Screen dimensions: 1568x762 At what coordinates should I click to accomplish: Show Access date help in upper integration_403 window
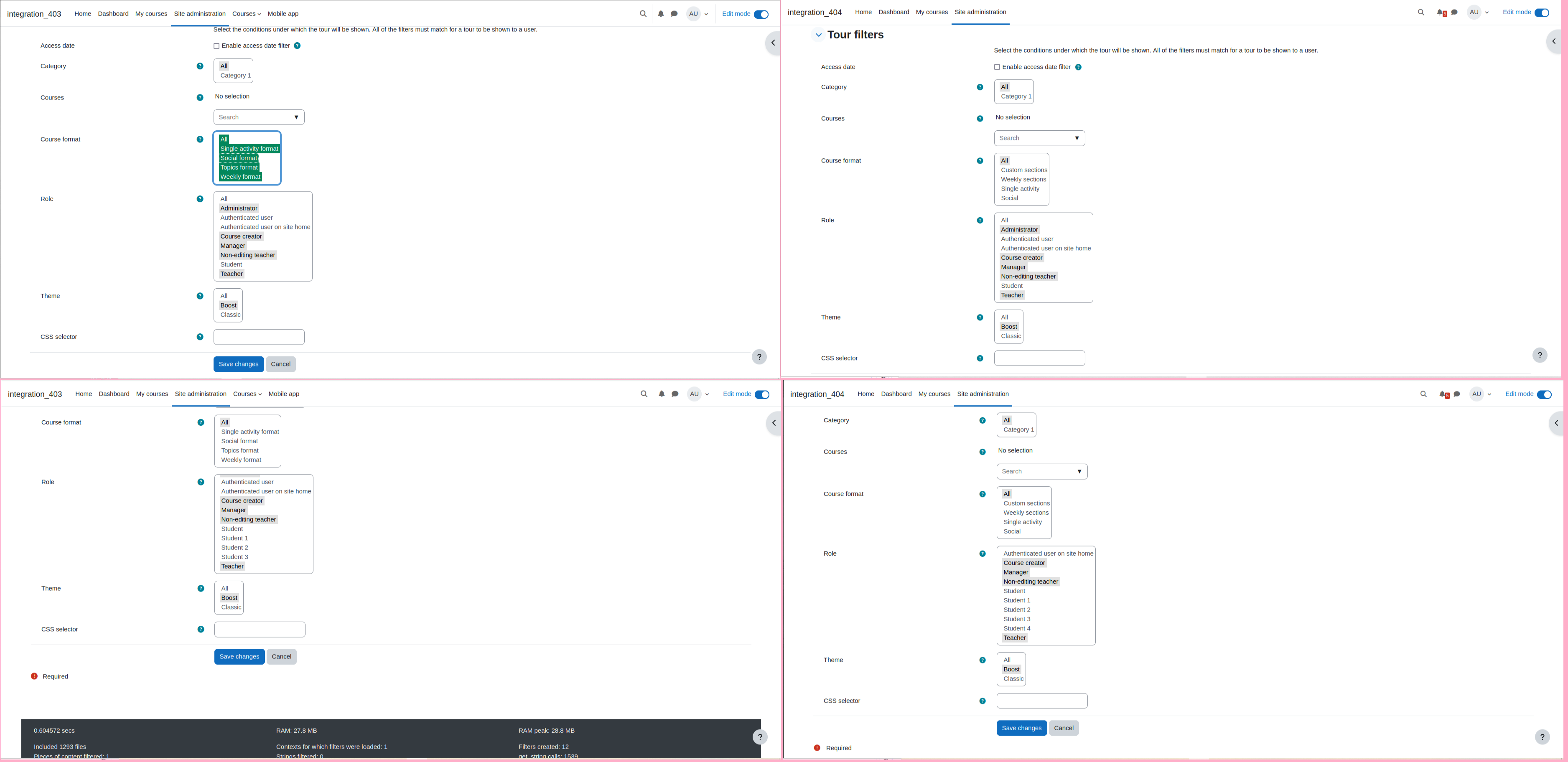pyautogui.click(x=297, y=46)
